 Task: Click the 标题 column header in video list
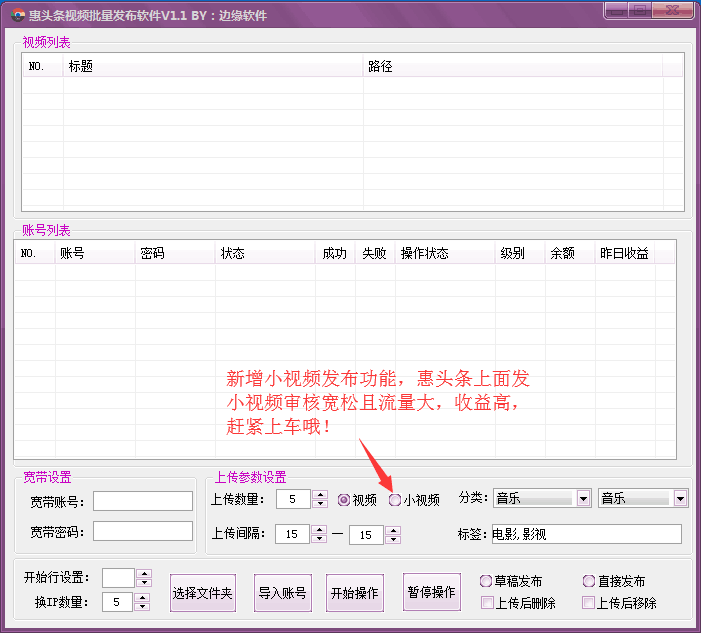point(213,66)
